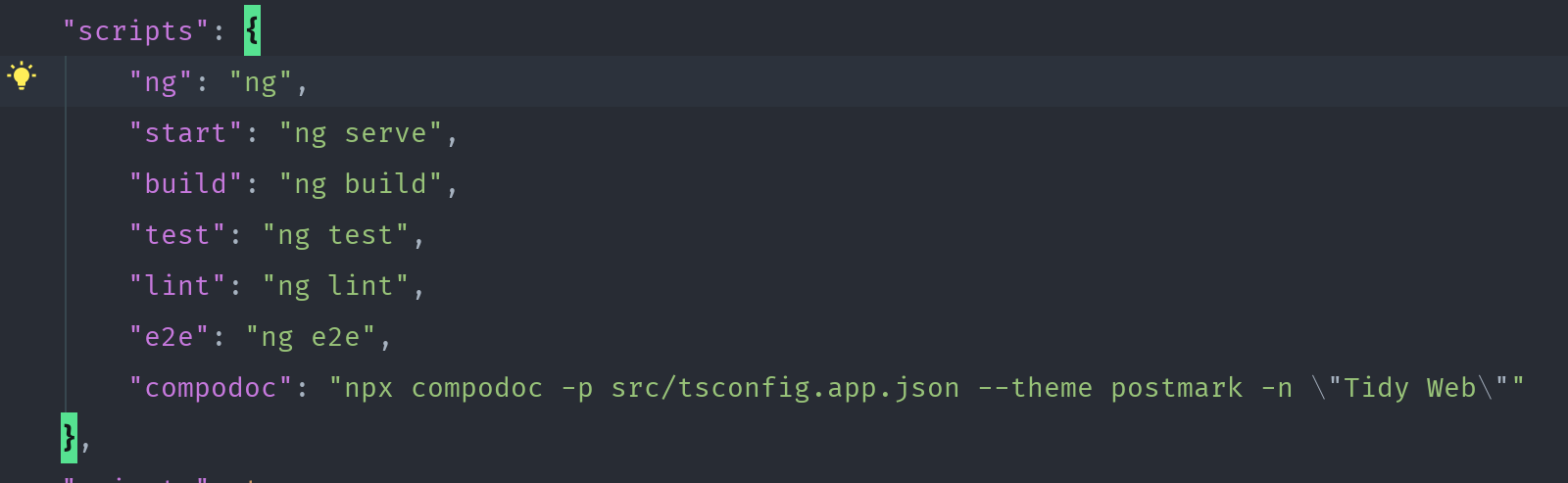The height and width of the screenshot is (483, 1568).
Task: Click the word postmark in theme option
Action: pos(1176,388)
